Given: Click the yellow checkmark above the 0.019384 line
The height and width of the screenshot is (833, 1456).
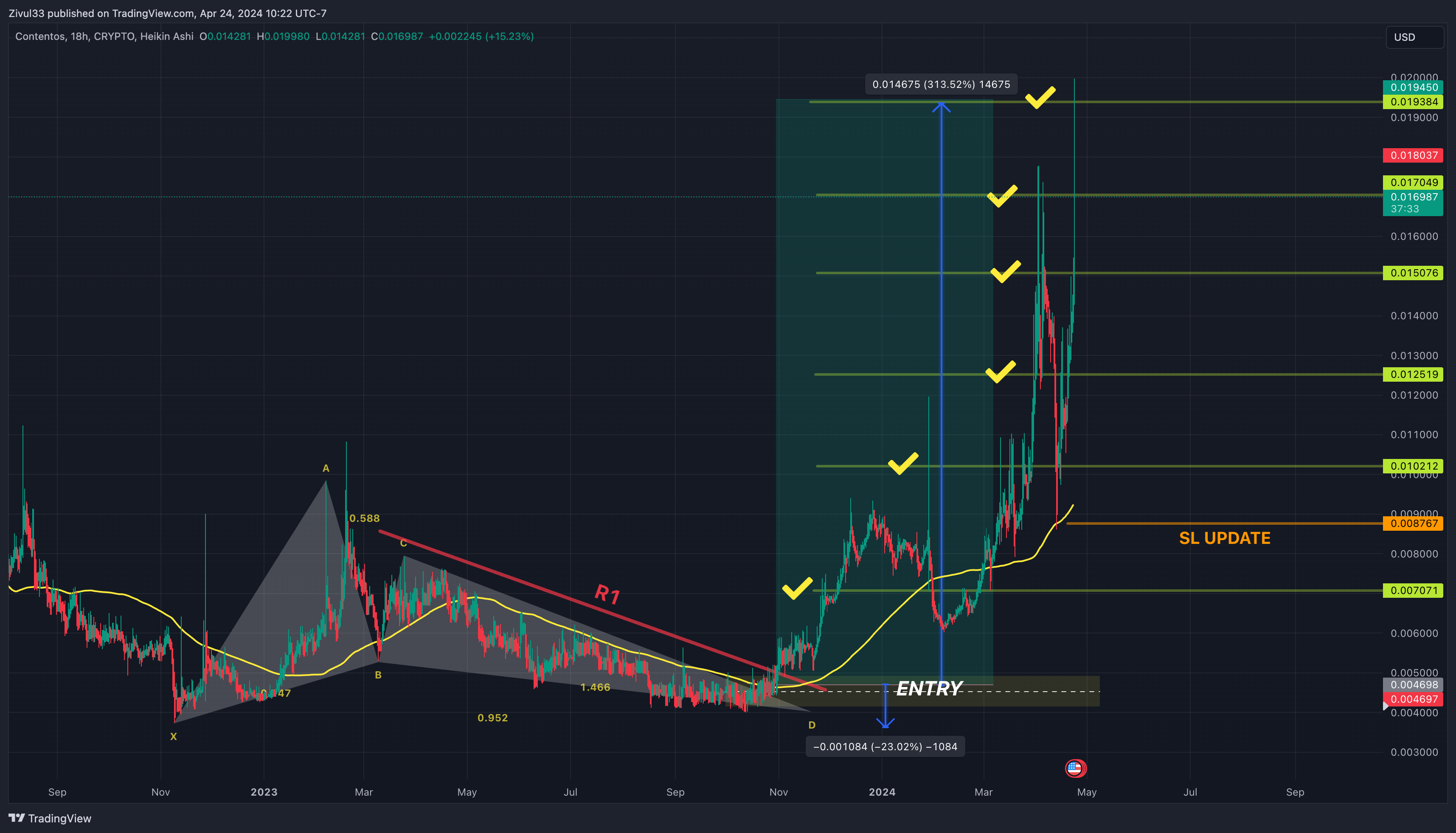Looking at the screenshot, I should click(1040, 97).
